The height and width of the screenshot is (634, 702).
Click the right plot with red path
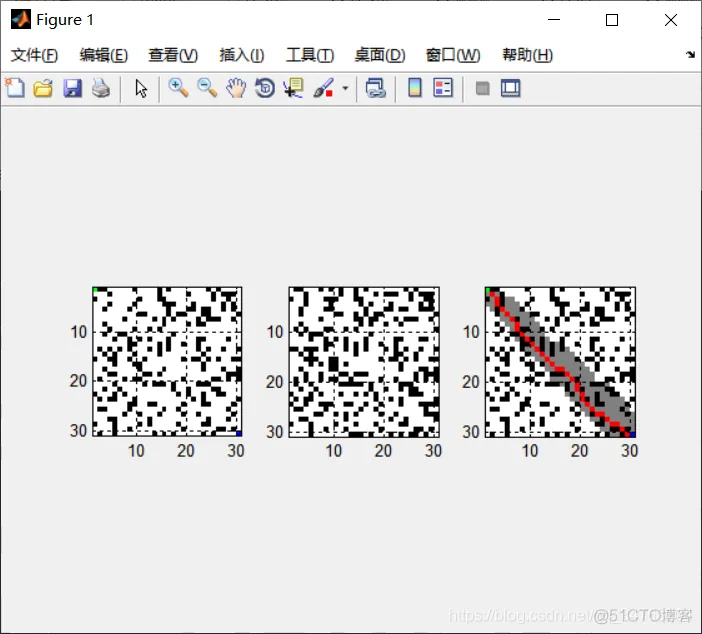click(560, 362)
